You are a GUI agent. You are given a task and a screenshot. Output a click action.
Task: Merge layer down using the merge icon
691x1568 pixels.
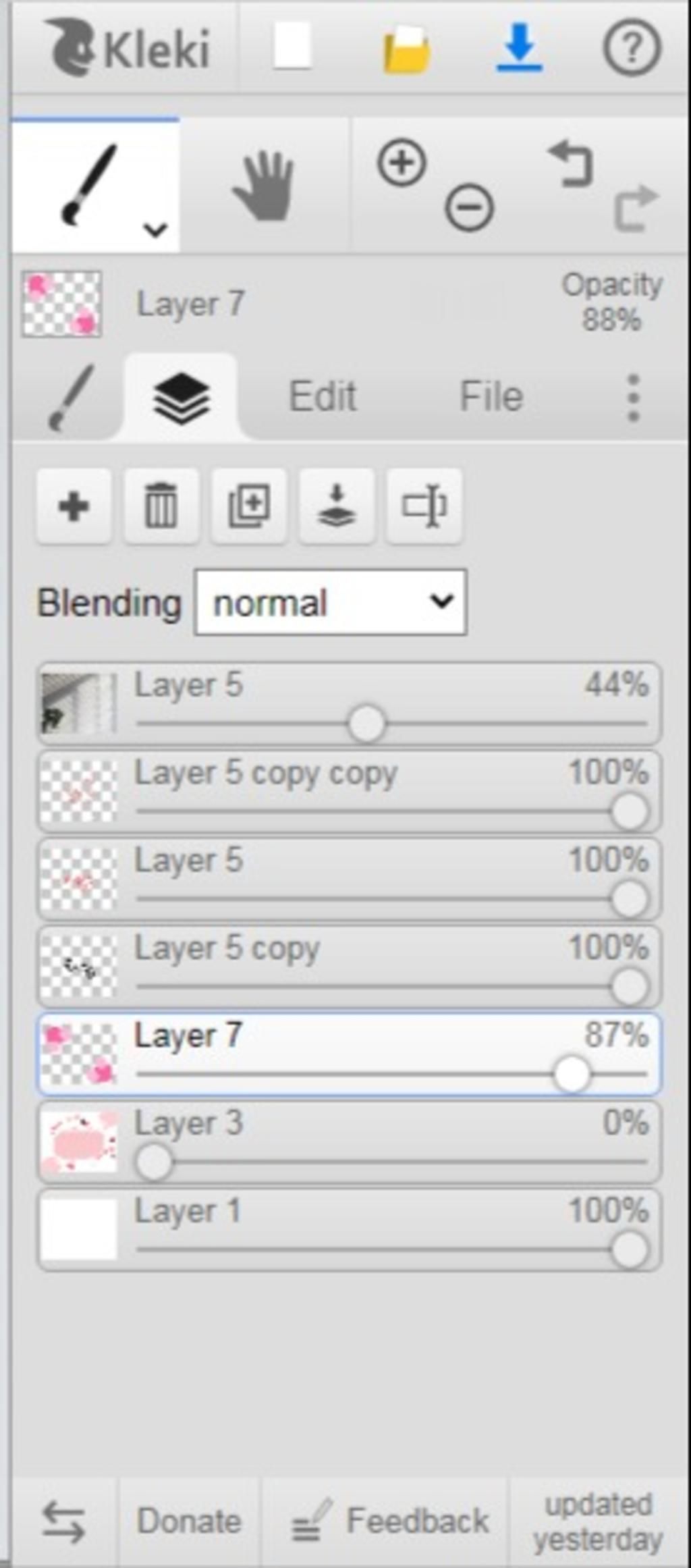tap(337, 506)
